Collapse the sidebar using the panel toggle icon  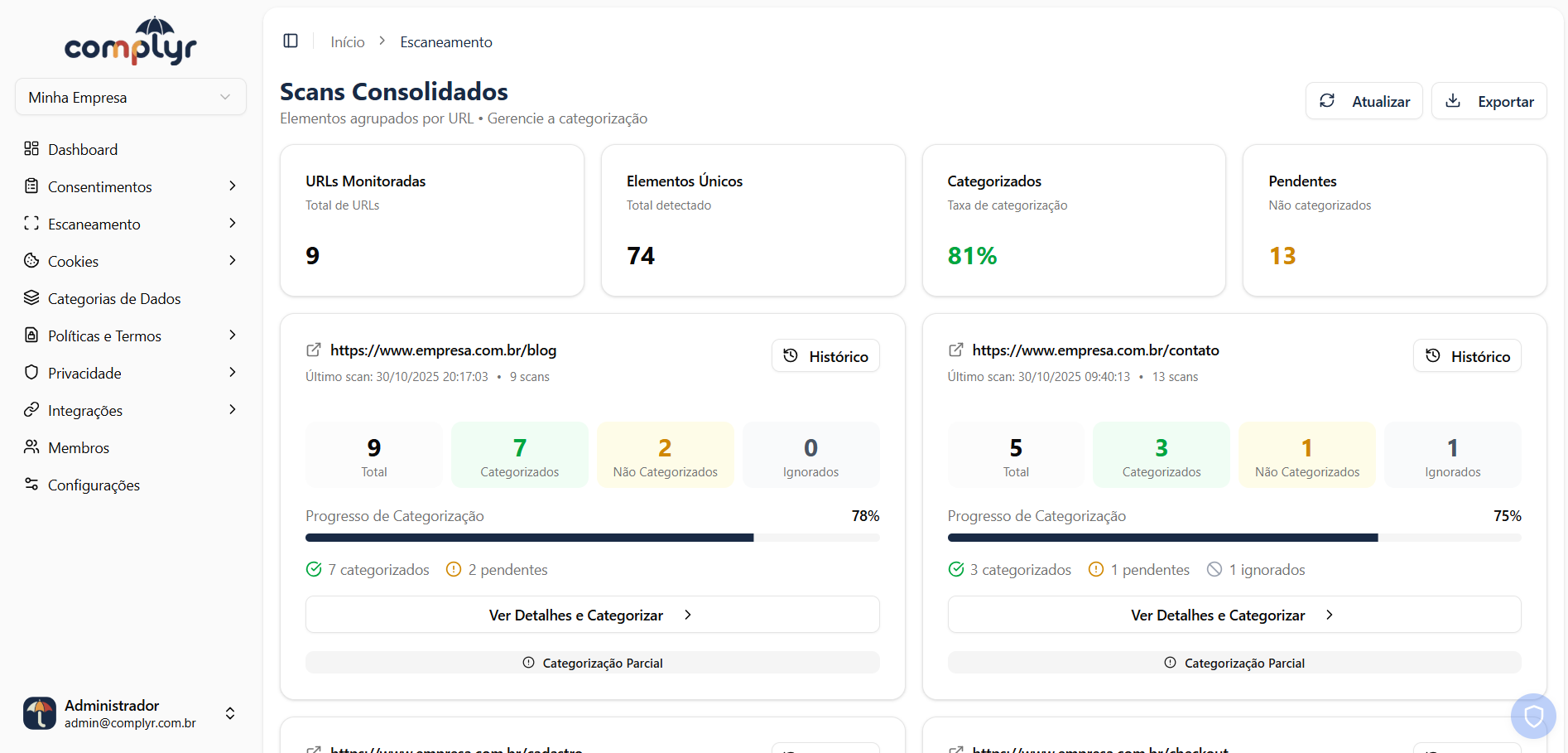click(x=290, y=41)
